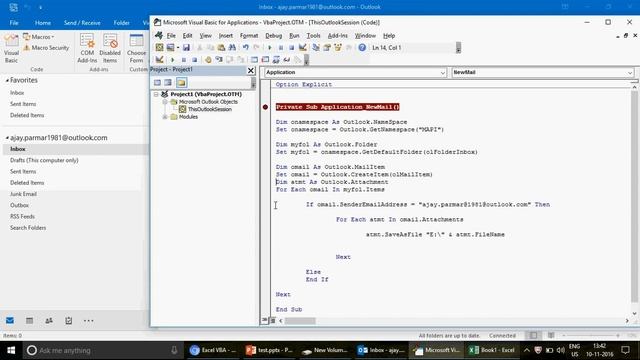
Task: Open the File menu in VBA editor
Action: pyautogui.click(x=171, y=36)
